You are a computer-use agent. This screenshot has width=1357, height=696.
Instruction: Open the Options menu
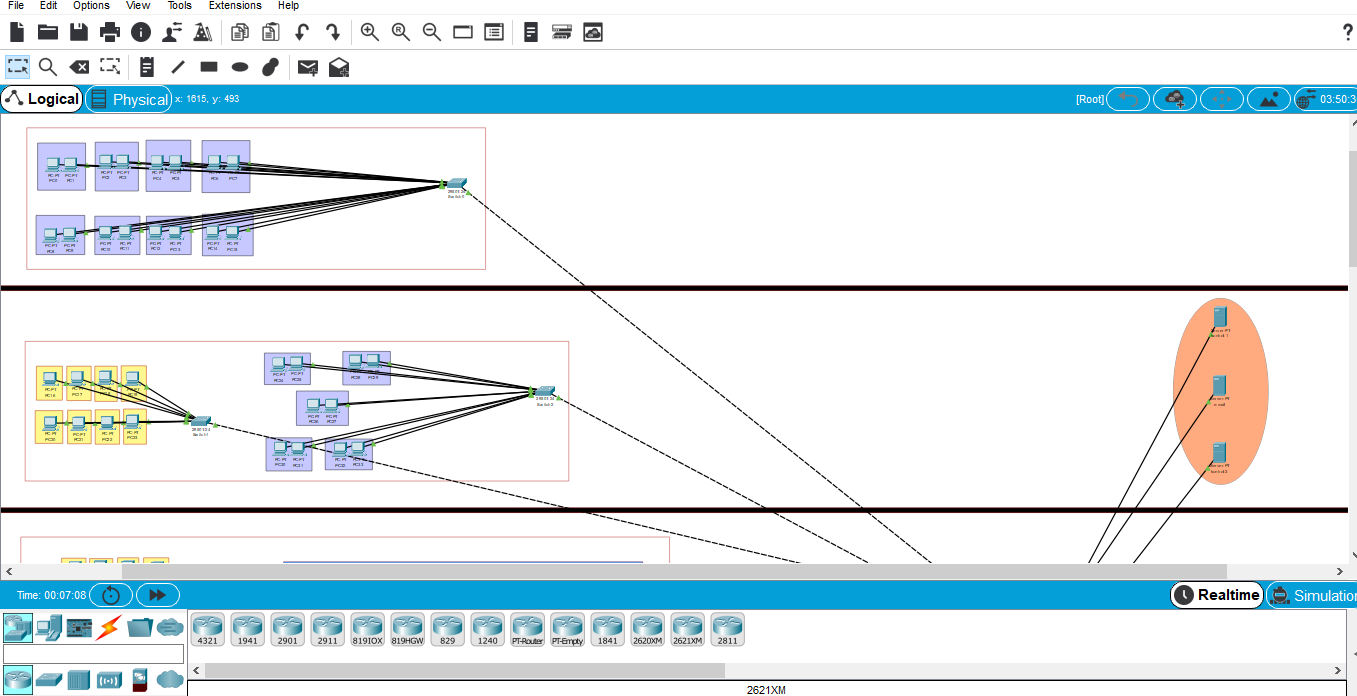[91, 6]
